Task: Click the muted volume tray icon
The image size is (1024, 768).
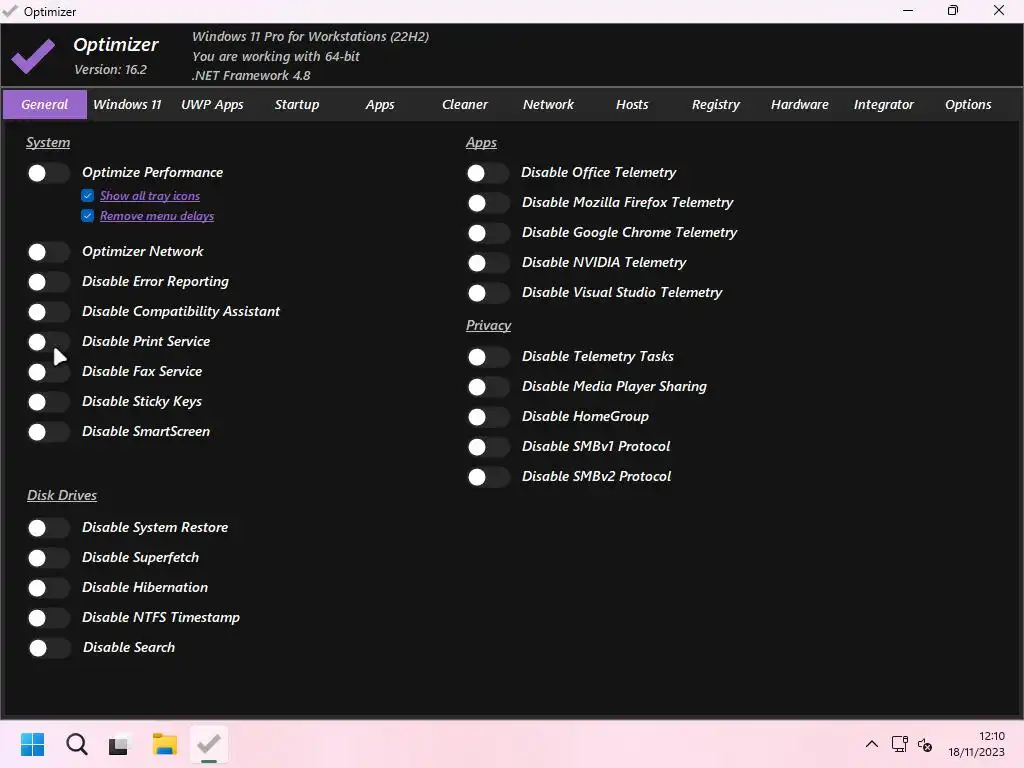Action: tap(925, 744)
